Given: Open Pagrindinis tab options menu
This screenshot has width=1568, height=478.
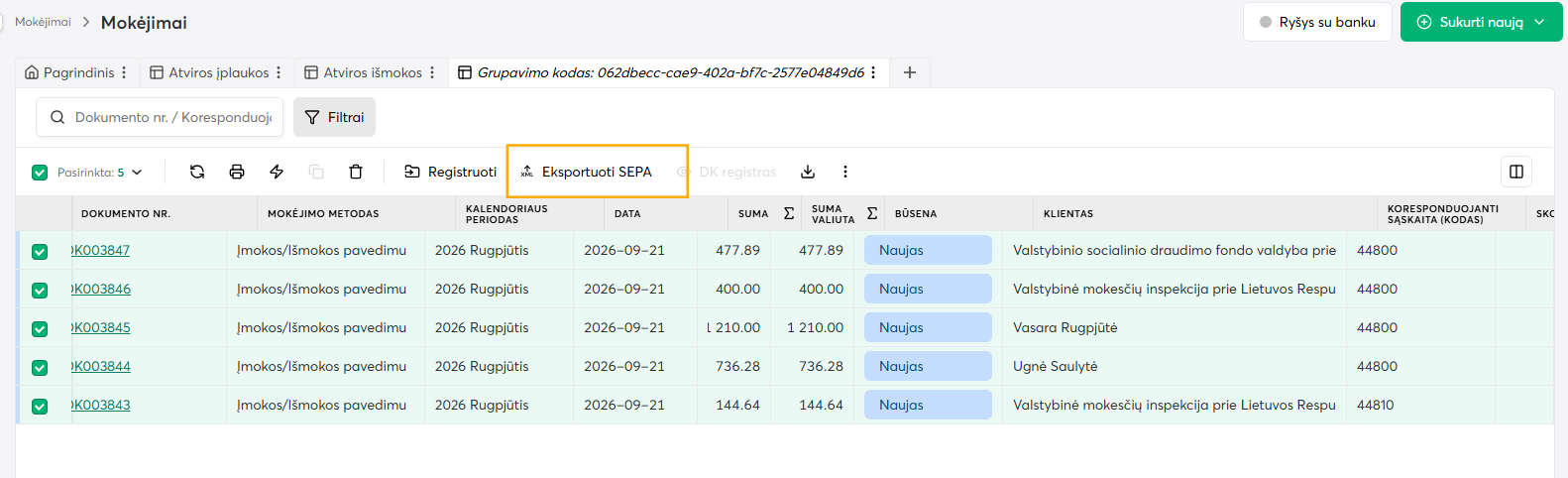Looking at the screenshot, I should pos(124,72).
